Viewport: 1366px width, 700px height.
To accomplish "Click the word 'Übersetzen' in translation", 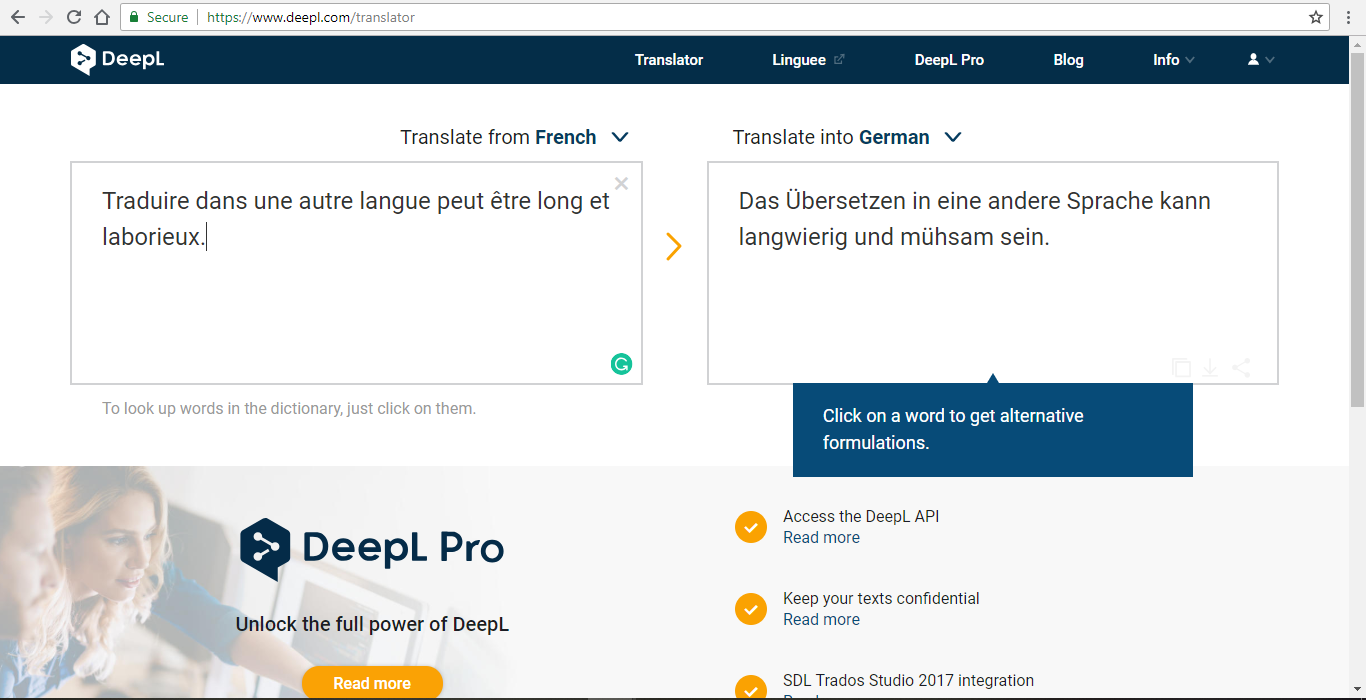I will [845, 201].
